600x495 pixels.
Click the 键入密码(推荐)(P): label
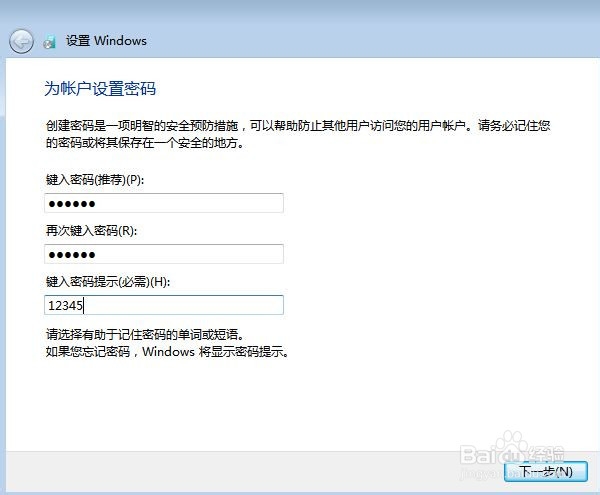(x=95, y=179)
